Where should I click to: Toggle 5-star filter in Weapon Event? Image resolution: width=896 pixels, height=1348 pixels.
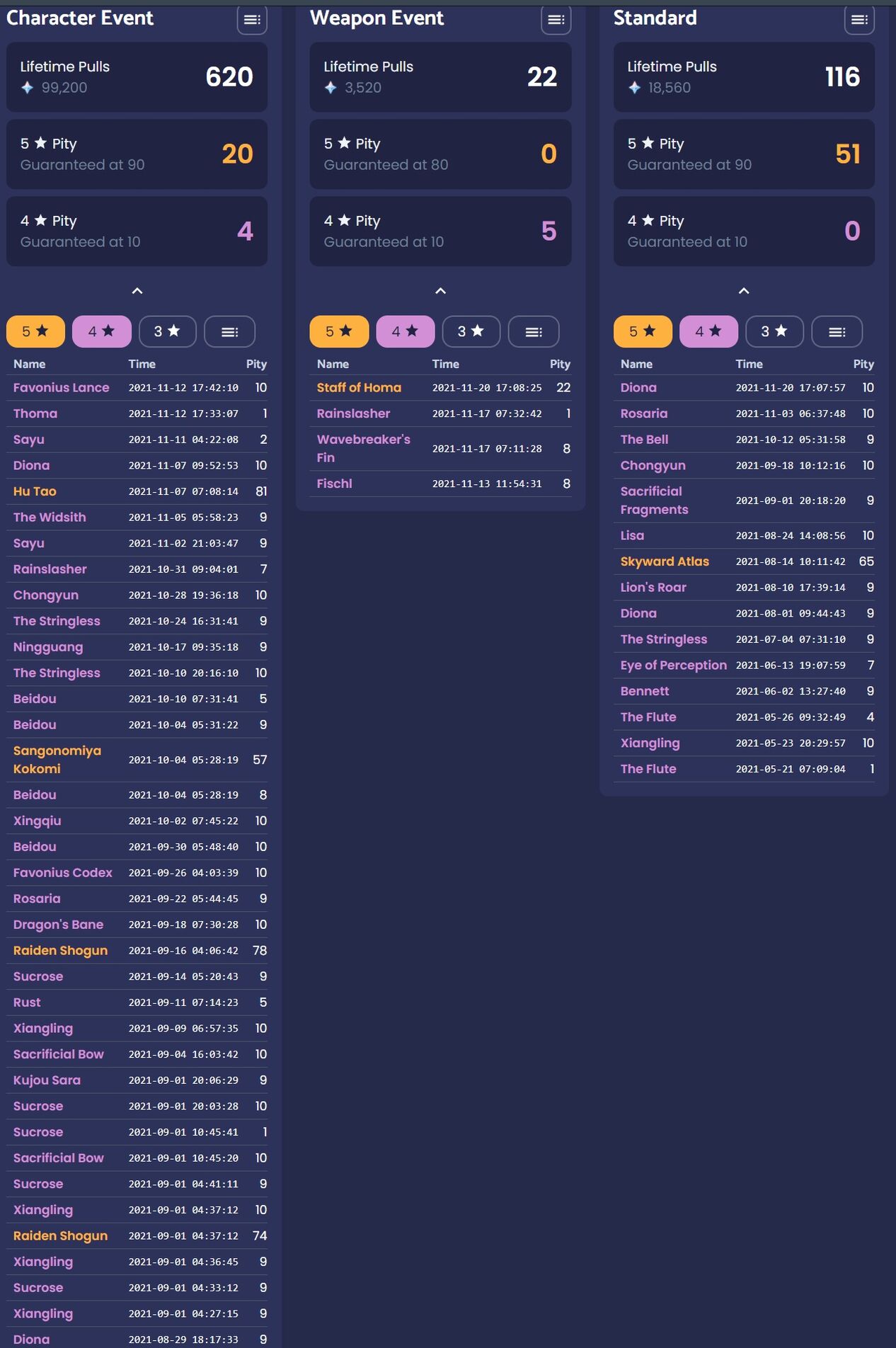click(x=339, y=331)
